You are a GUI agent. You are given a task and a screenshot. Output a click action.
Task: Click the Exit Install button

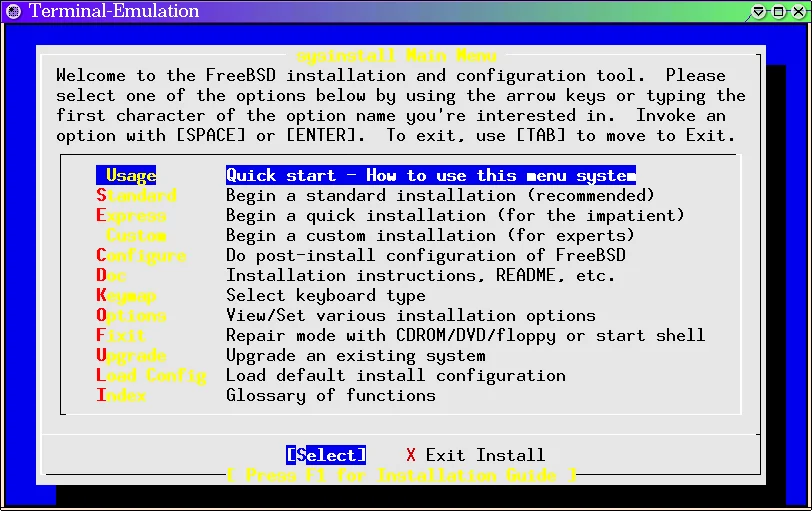pos(475,455)
